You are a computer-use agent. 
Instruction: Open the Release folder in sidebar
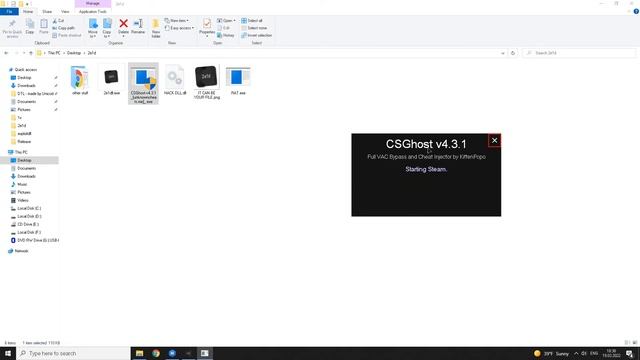click(24, 142)
